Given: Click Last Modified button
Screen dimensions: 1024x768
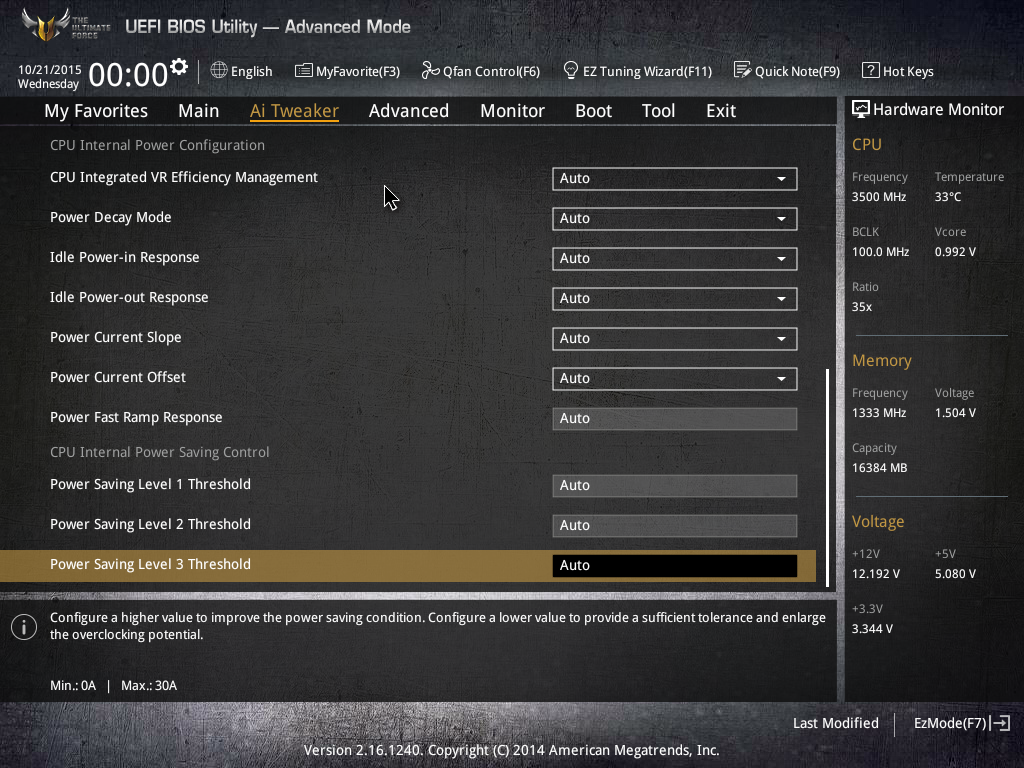Looking at the screenshot, I should (x=835, y=723).
